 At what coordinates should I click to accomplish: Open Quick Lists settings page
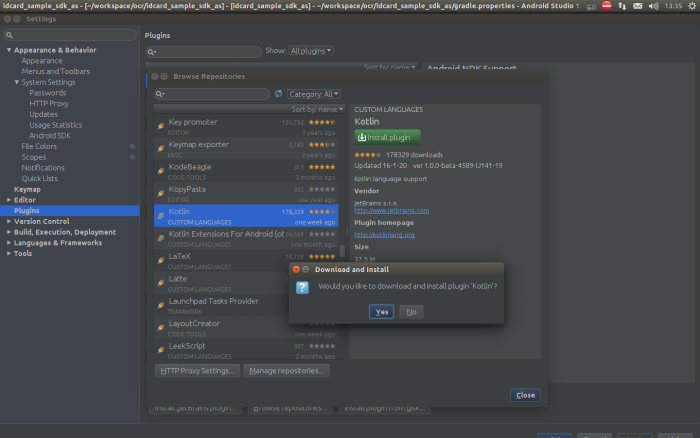(x=40, y=179)
